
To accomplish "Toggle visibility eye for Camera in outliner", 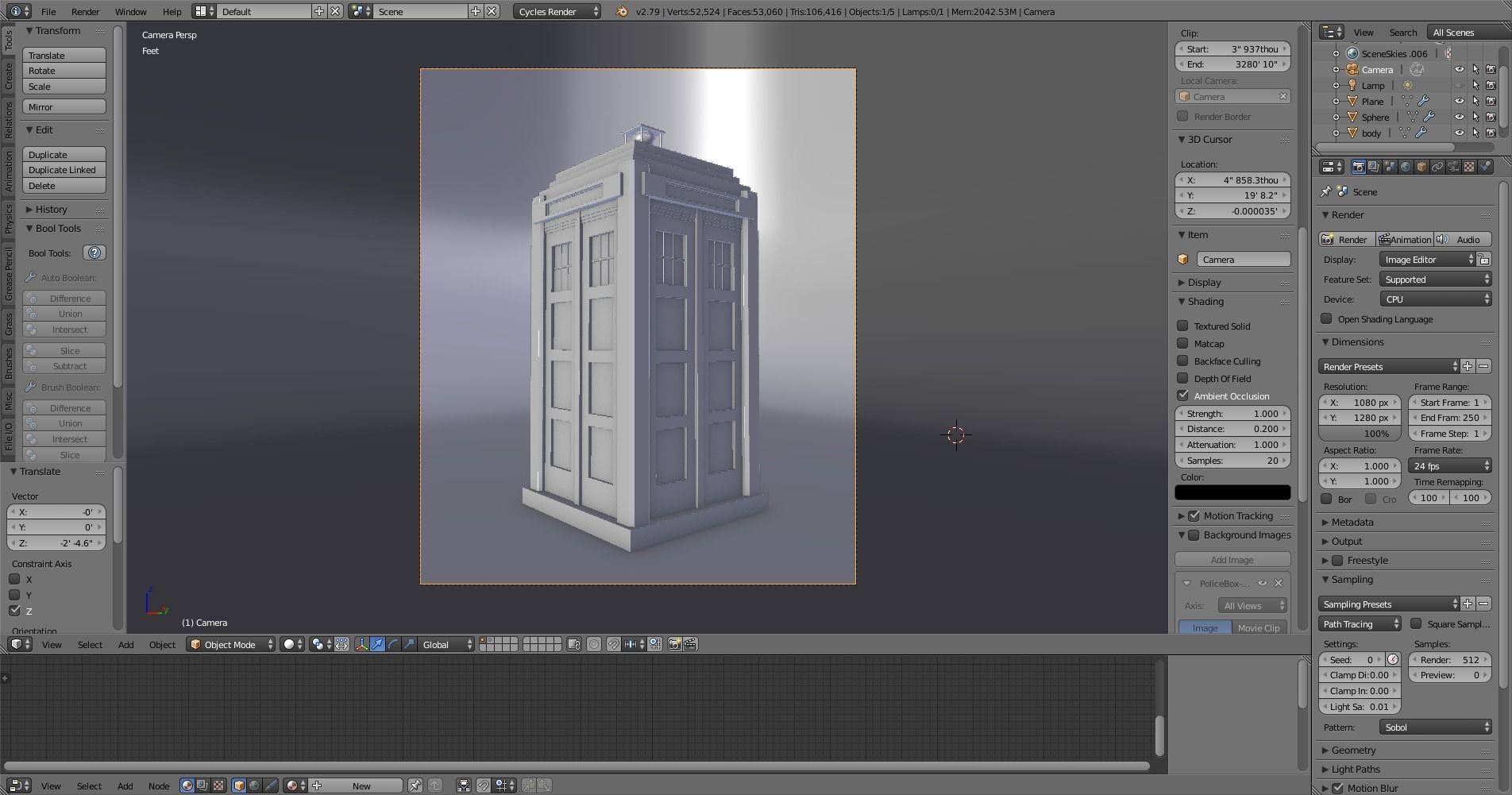I will coord(1459,69).
